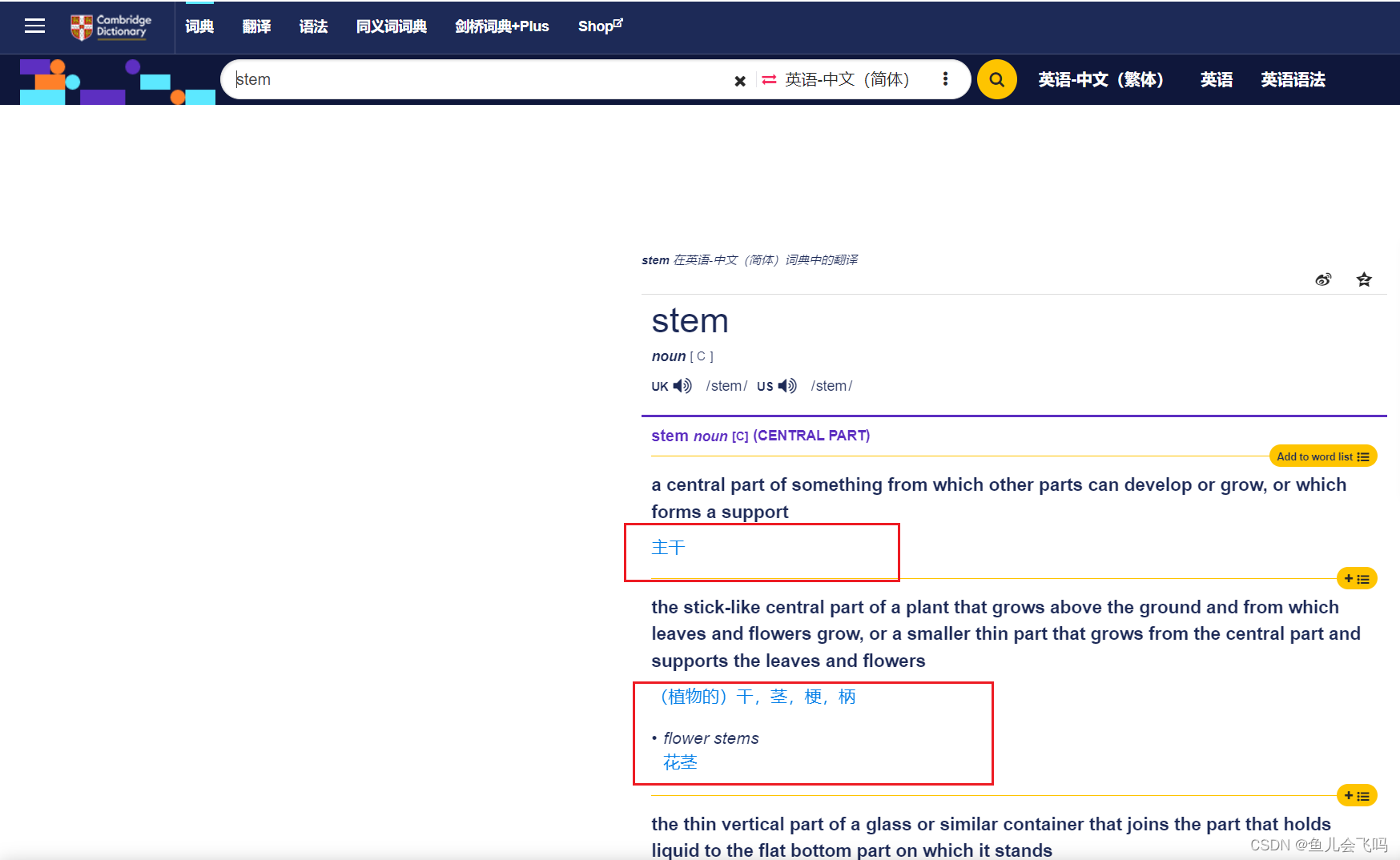Share the stem entry to Weibo
The width and height of the screenshot is (1400, 860).
(x=1323, y=279)
